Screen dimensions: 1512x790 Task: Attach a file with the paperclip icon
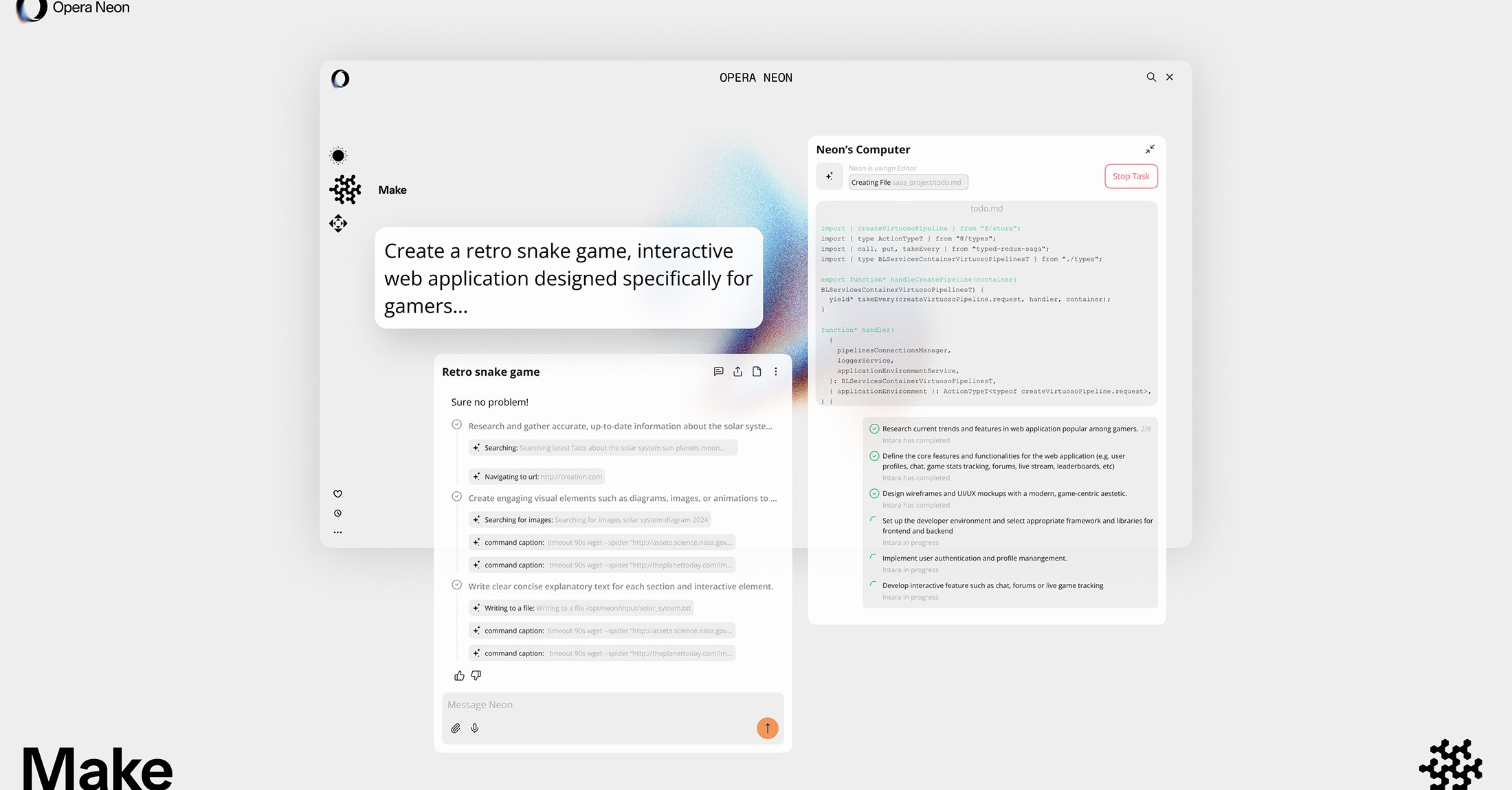tap(456, 728)
